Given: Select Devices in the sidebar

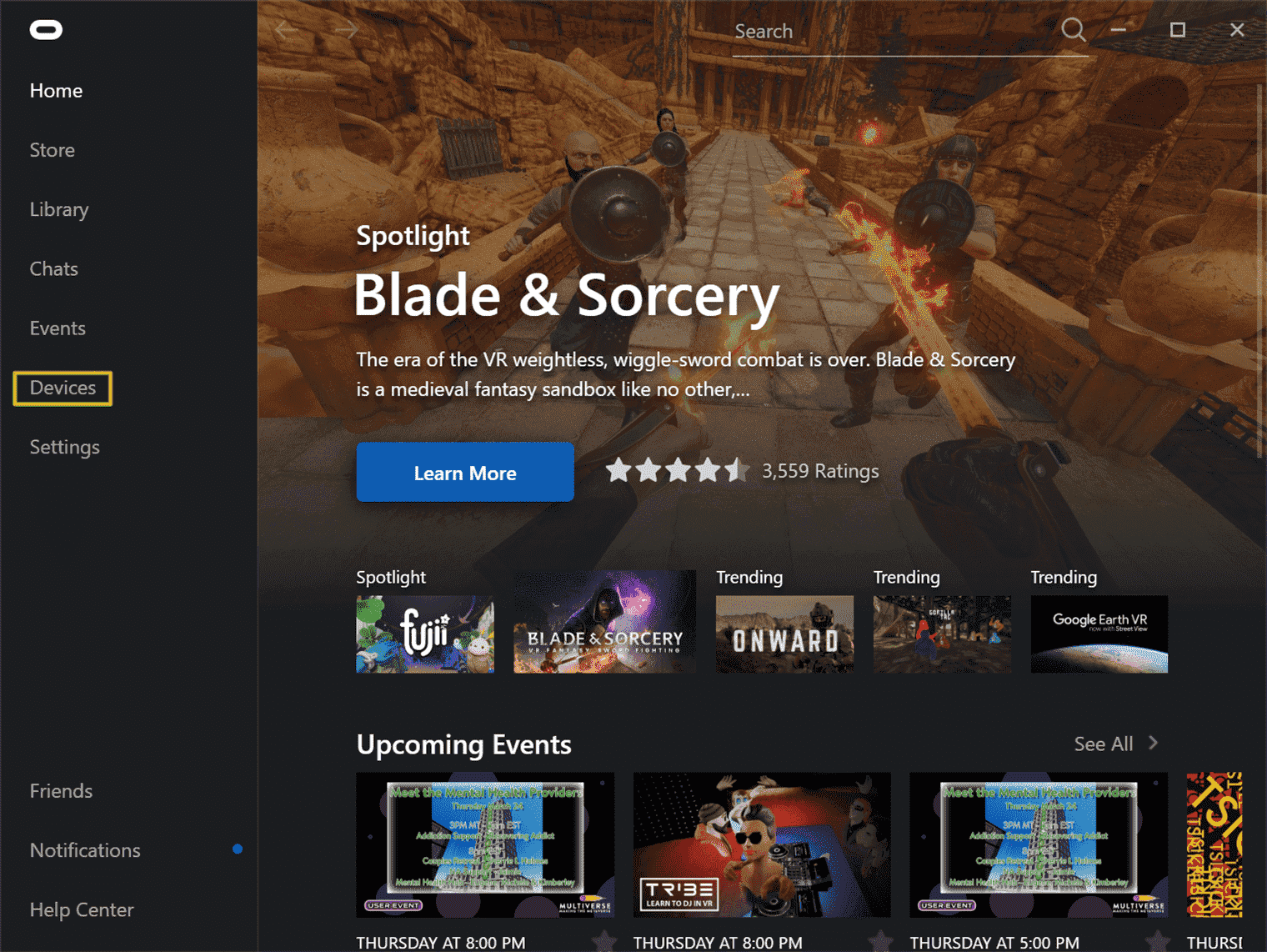Looking at the screenshot, I should 63,388.
